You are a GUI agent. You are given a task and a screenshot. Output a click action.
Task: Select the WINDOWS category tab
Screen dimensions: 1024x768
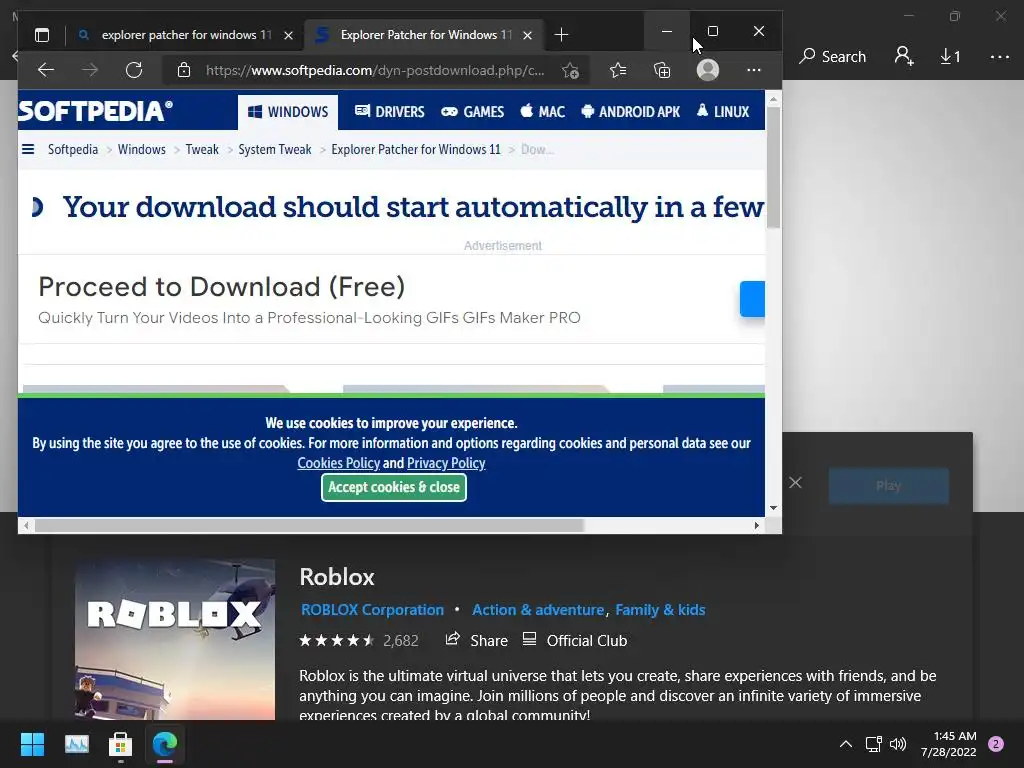click(x=288, y=112)
